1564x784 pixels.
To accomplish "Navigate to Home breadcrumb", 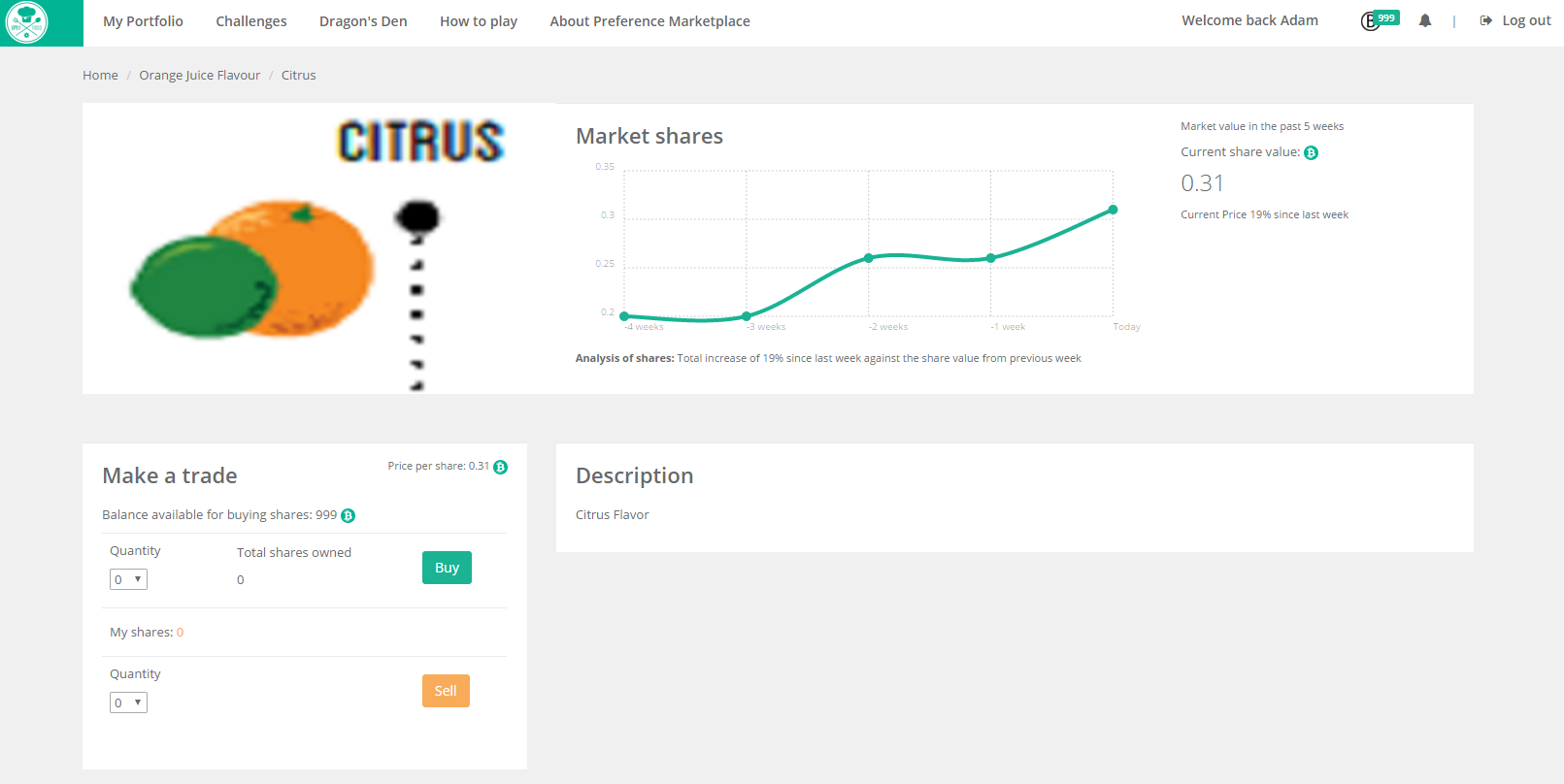I will [100, 76].
